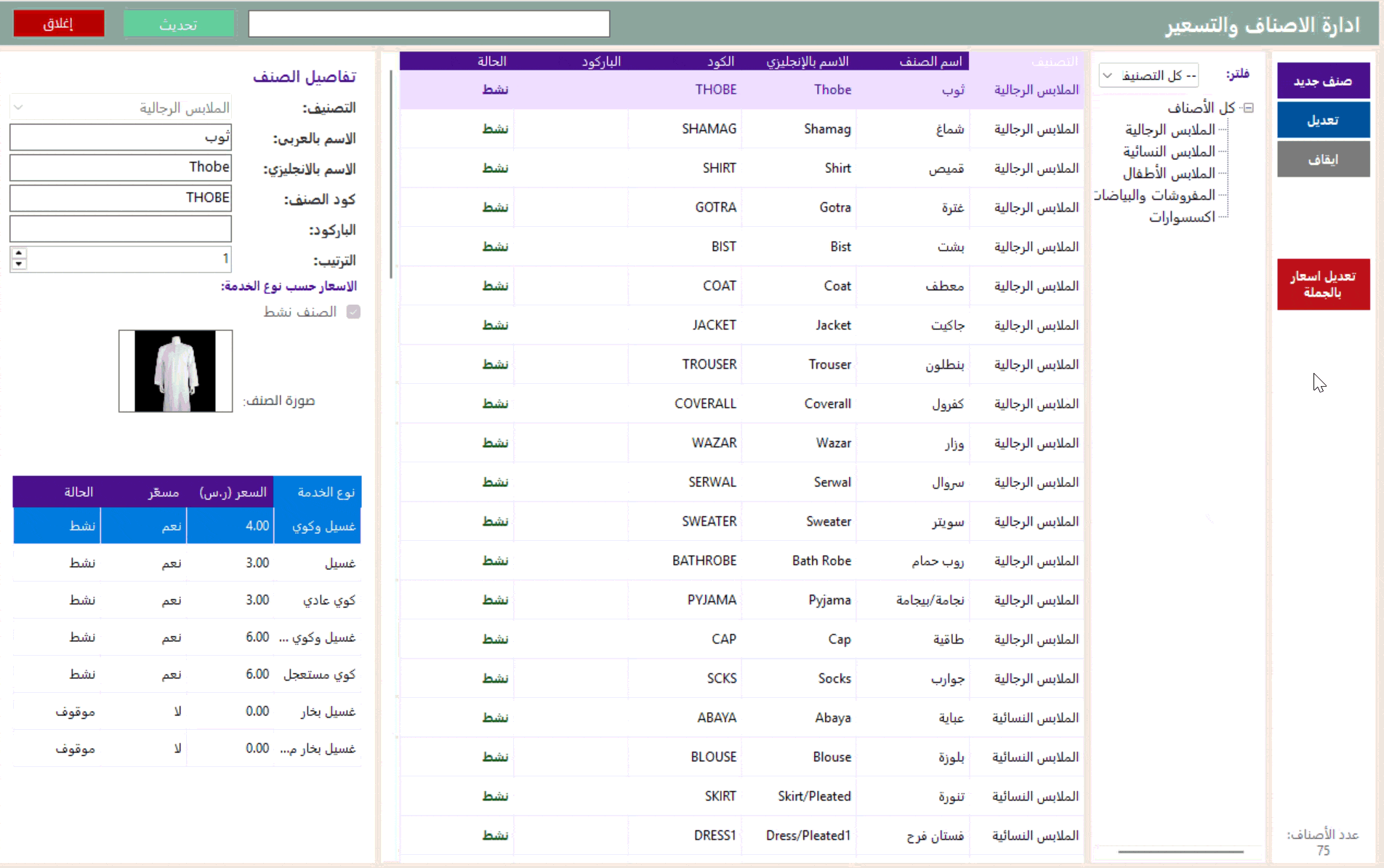The width and height of the screenshot is (1384, 868).
Task: Sort by item list الحالة column header
Action: coord(456,62)
